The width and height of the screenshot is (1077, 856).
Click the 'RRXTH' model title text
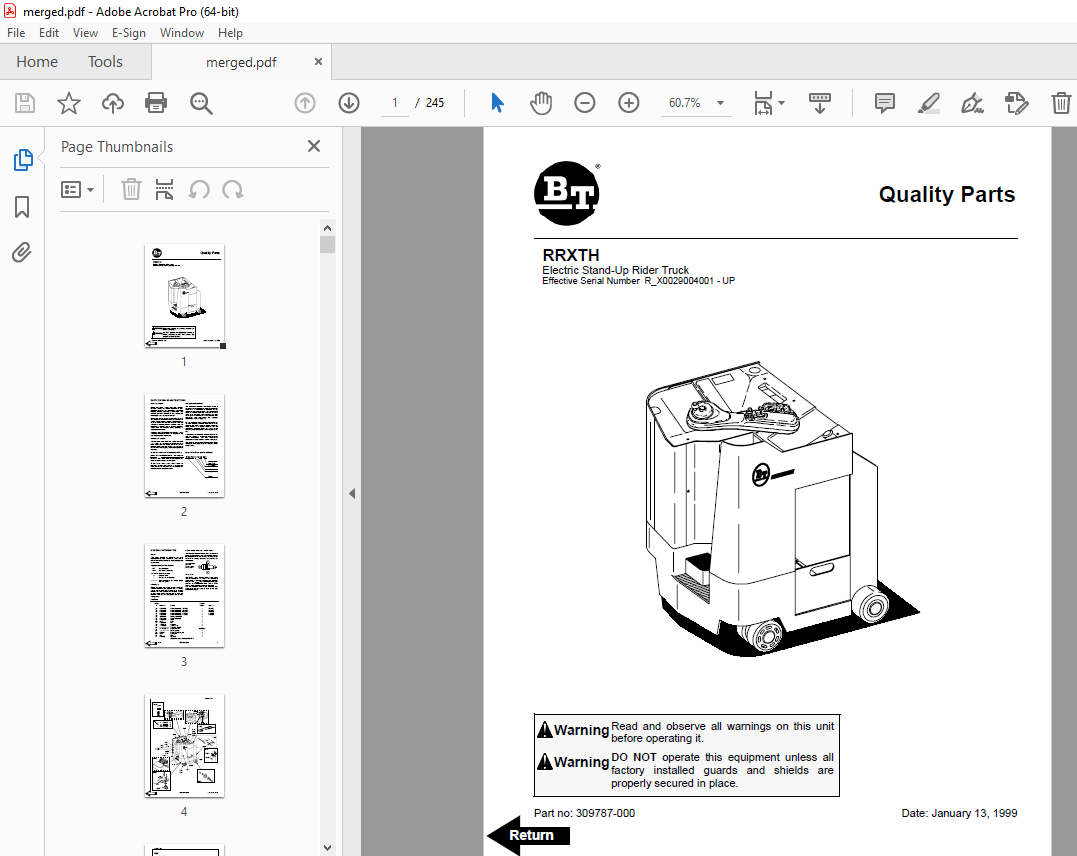(x=571, y=255)
